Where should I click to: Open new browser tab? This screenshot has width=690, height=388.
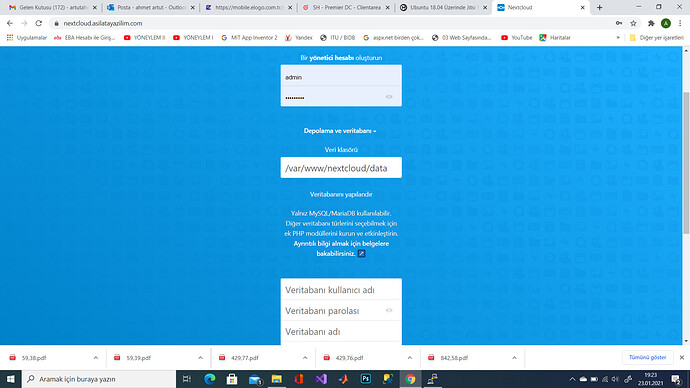(x=599, y=7)
